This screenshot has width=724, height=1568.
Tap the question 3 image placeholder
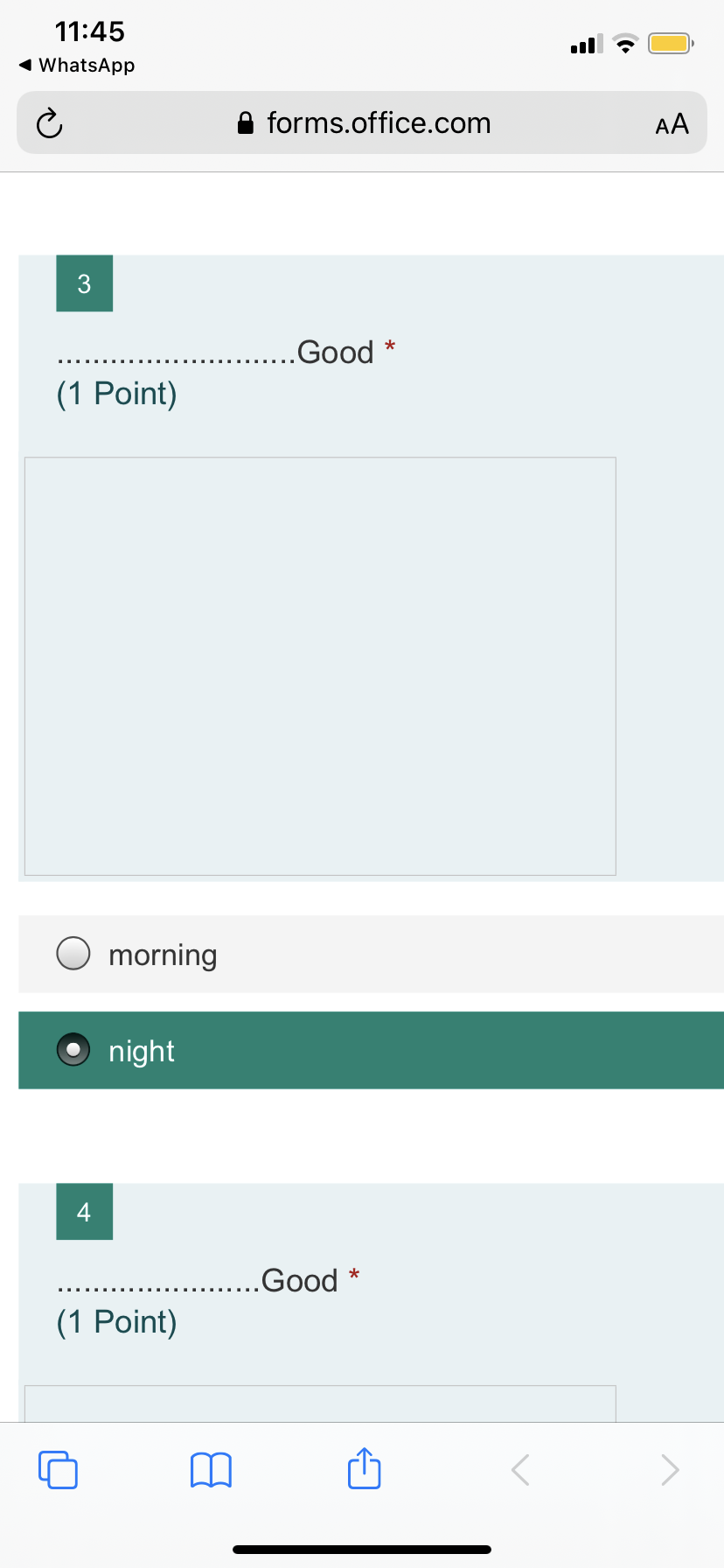320,666
